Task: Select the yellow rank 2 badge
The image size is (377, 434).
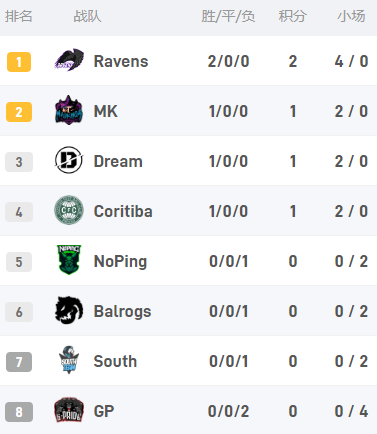Action: [x=19, y=112]
